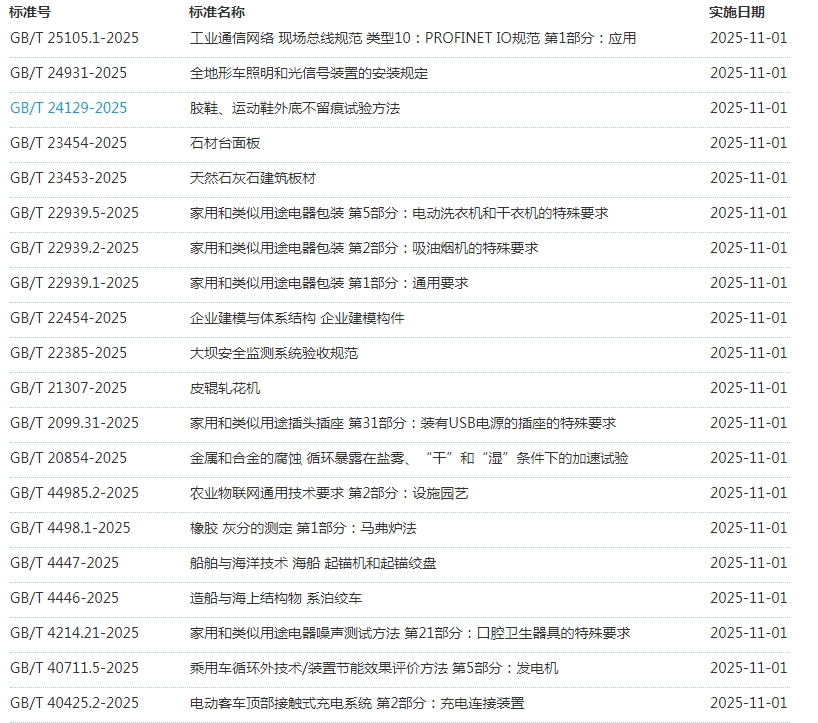The width and height of the screenshot is (818, 723).
Task: Click the 标准号 column header
Action: [30, 12]
